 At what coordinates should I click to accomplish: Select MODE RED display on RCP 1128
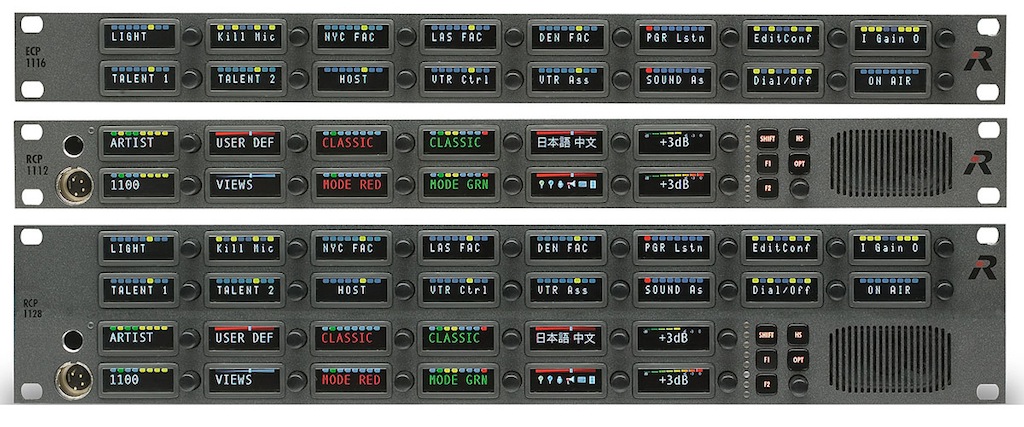(x=351, y=380)
